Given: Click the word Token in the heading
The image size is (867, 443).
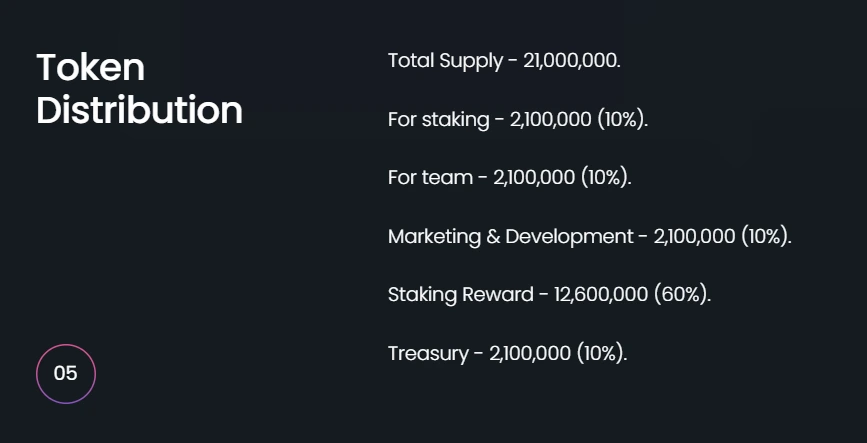Looking at the screenshot, I should coord(91,68).
